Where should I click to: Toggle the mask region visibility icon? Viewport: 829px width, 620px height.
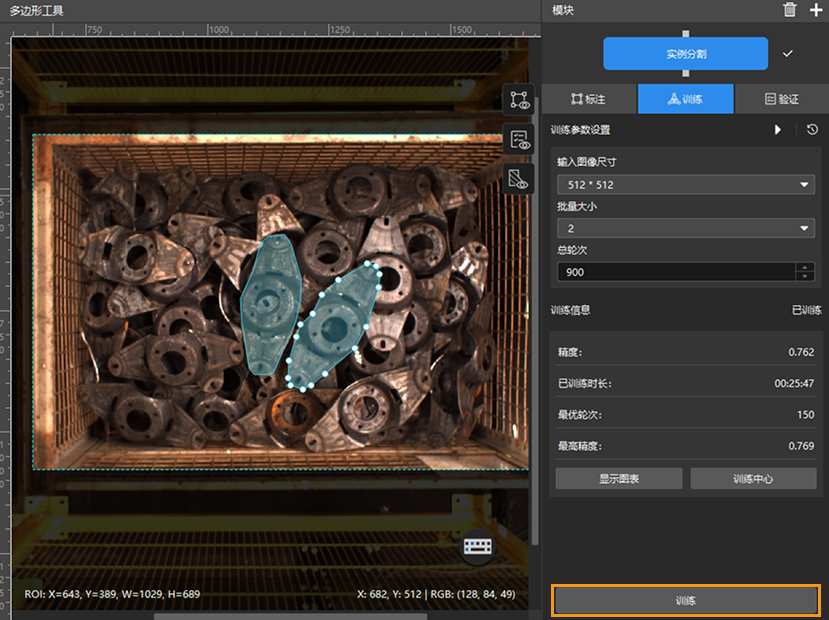coord(518,179)
